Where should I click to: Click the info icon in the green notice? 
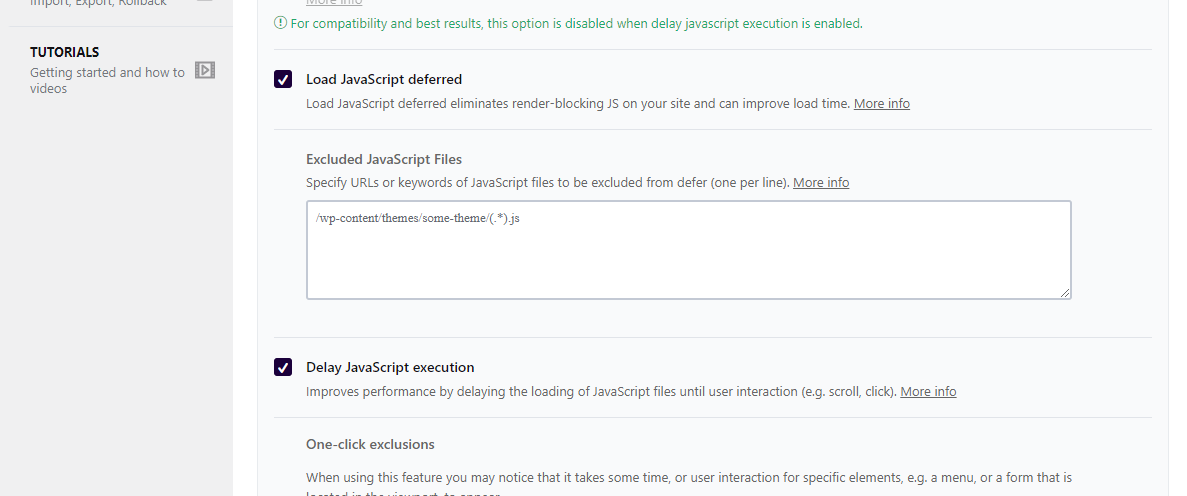tap(280, 23)
